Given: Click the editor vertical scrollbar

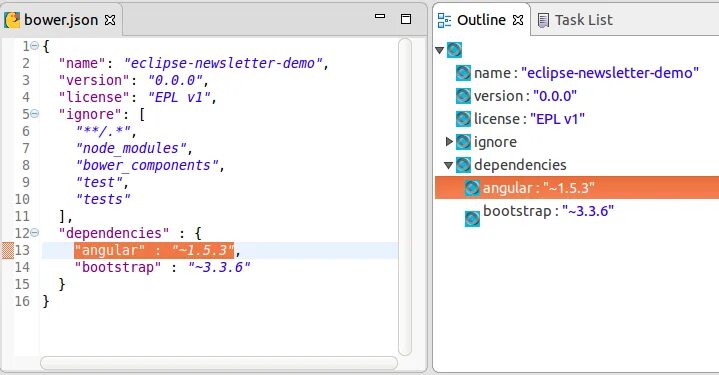Looking at the screenshot, I should (x=405, y=197).
